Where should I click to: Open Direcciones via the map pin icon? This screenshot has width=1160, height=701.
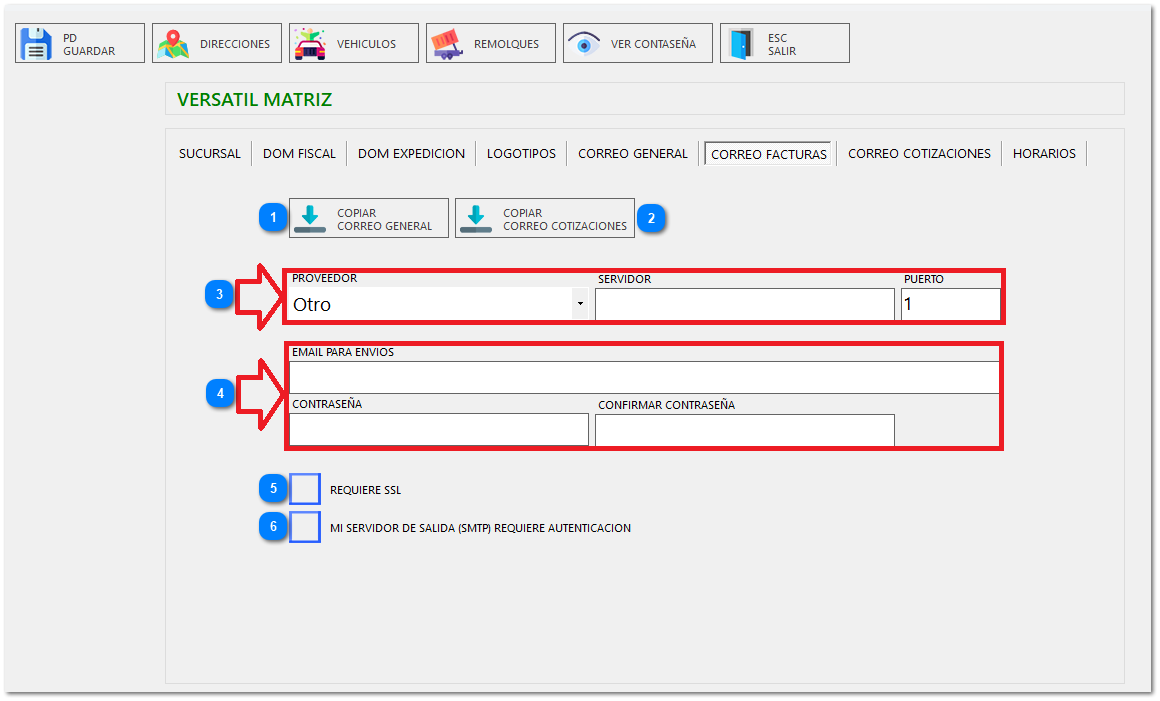tap(173, 44)
